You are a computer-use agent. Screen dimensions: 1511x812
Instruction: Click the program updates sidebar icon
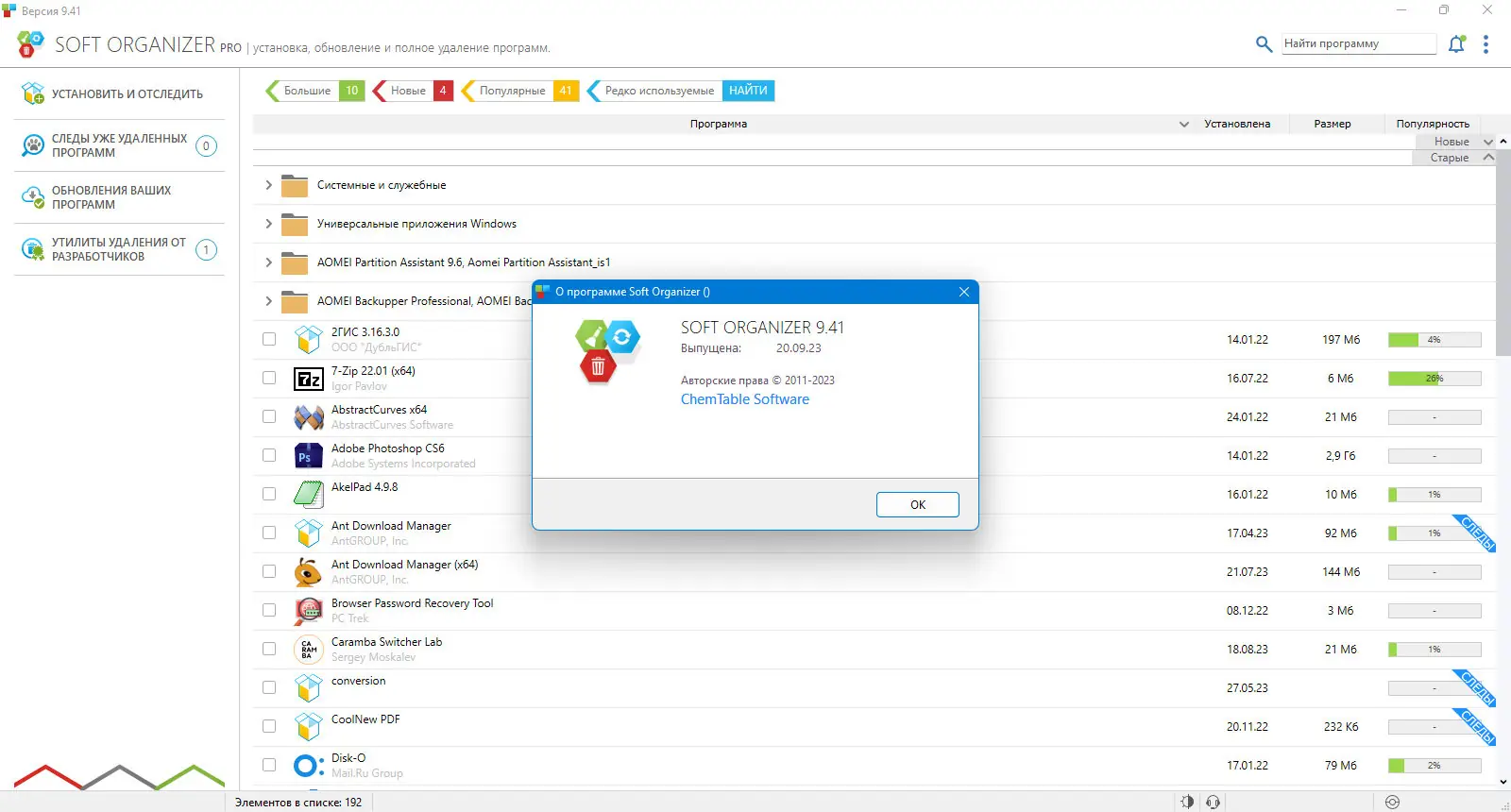point(33,197)
